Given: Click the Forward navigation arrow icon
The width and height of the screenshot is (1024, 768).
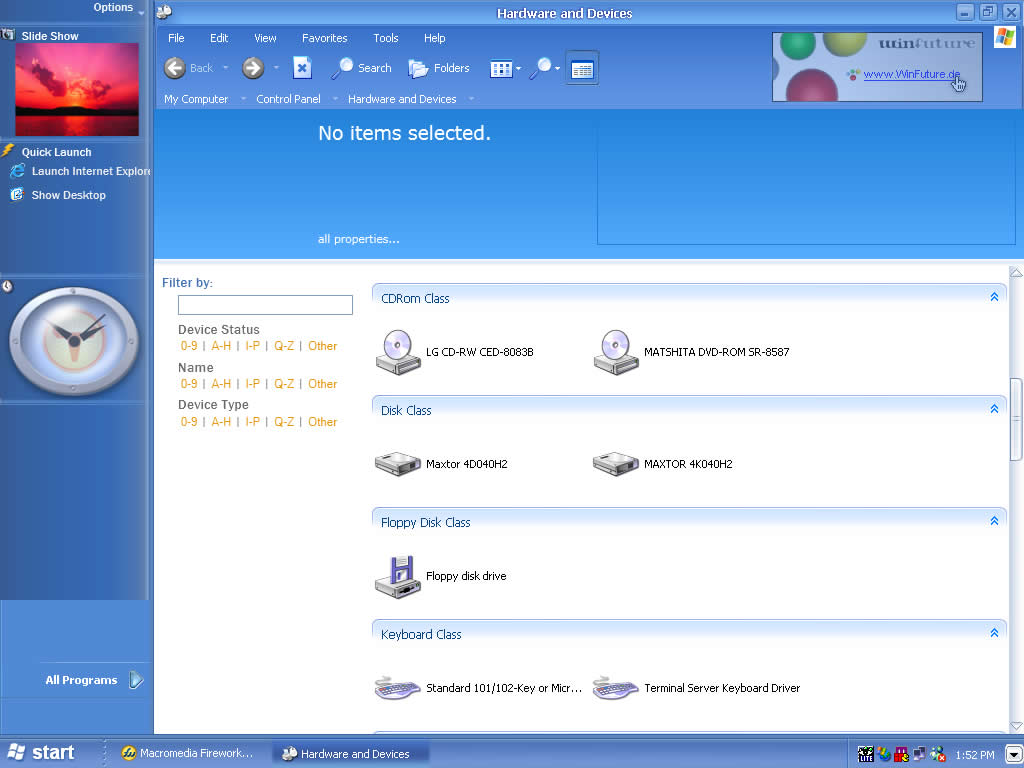Looking at the screenshot, I should coord(253,68).
